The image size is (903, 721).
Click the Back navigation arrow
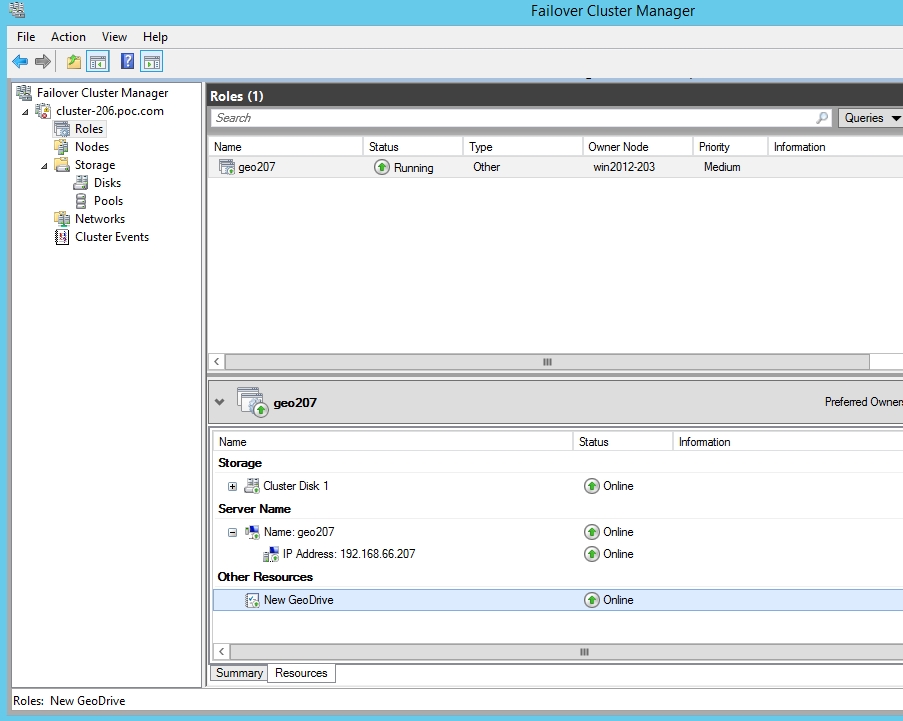21,61
